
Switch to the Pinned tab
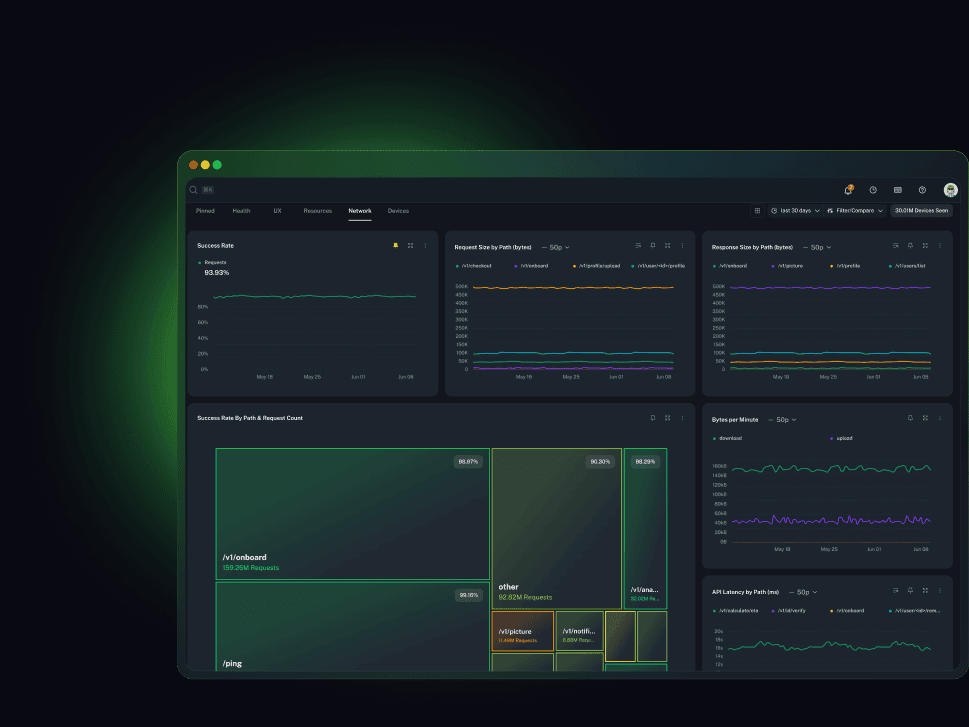[x=205, y=211]
